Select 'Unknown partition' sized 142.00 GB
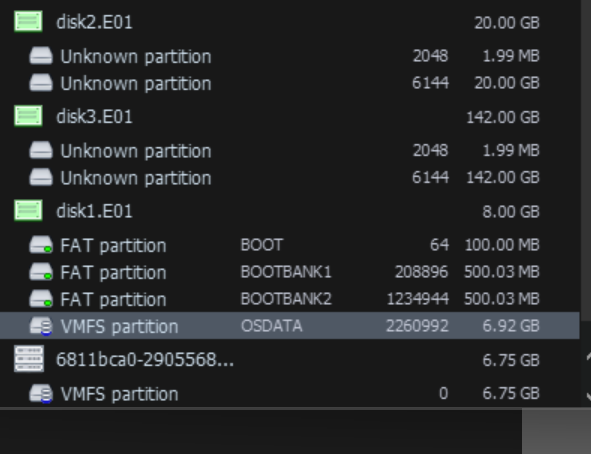Screen dimensions: 591x454 click(289, 178)
